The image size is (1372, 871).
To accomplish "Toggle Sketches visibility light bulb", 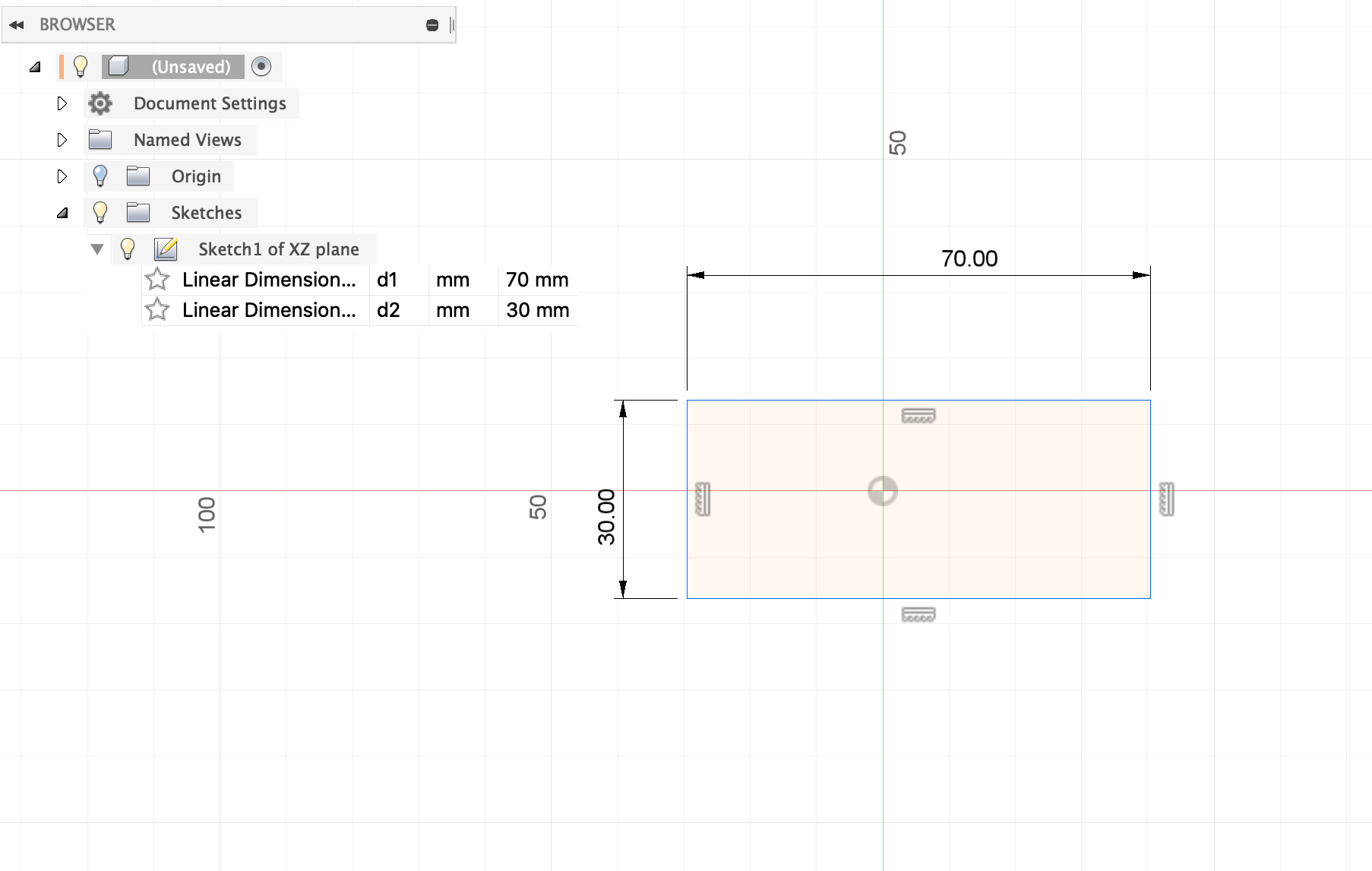I will [100, 213].
